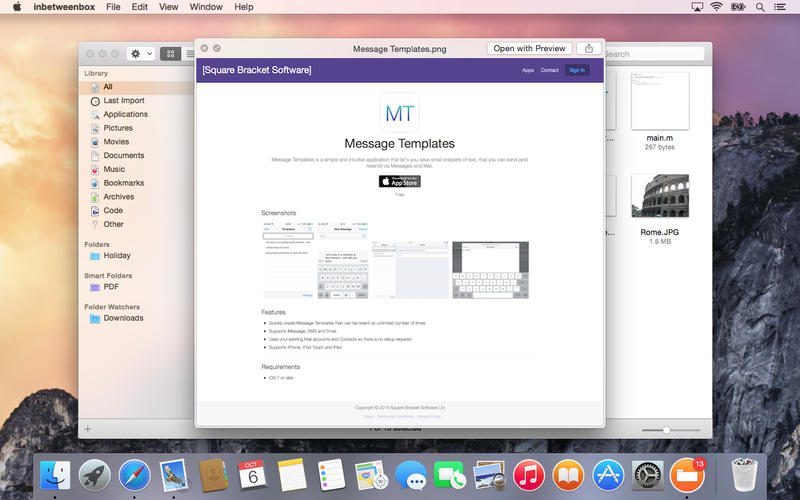Open Finder from the Dock

pyautogui.click(x=55, y=476)
